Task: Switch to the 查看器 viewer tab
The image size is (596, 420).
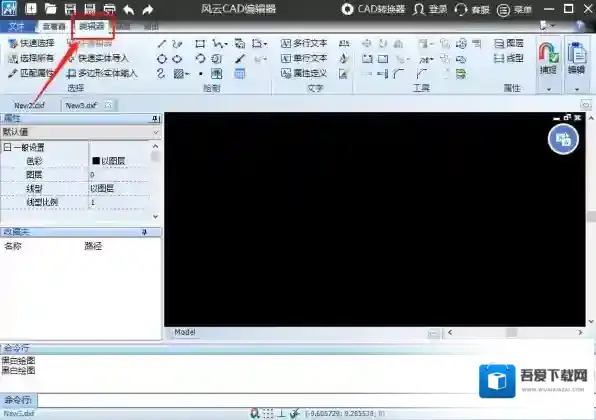Action: 54,26
